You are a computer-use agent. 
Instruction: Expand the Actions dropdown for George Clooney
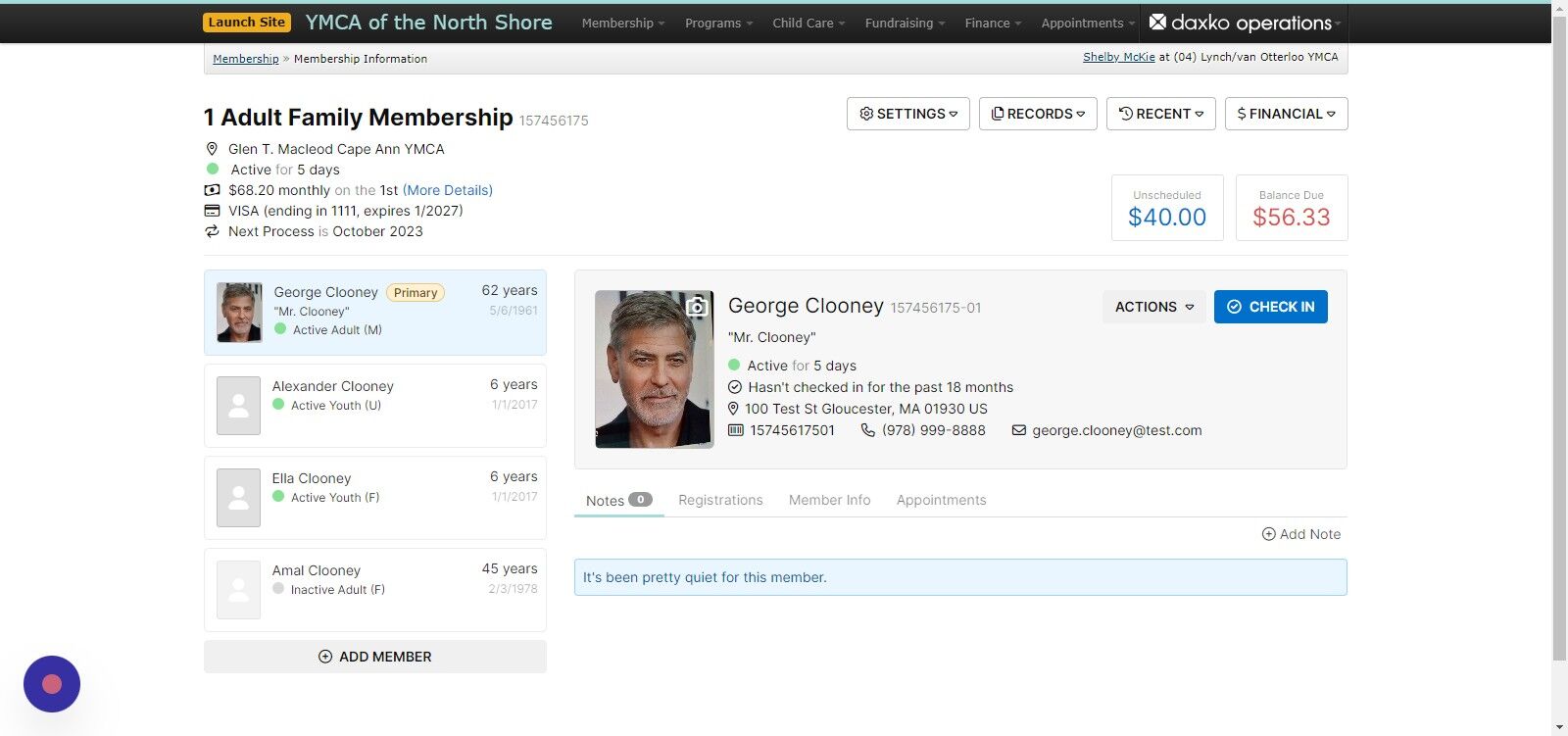[x=1154, y=307]
